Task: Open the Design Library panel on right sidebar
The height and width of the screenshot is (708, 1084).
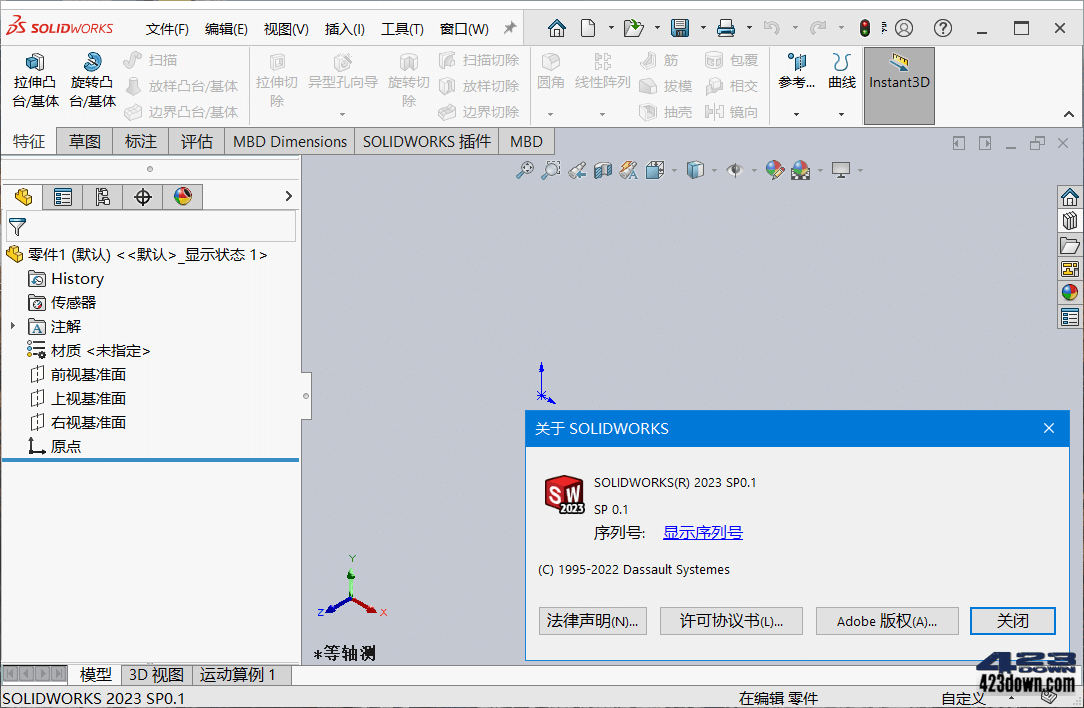Action: (x=1069, y=220)
